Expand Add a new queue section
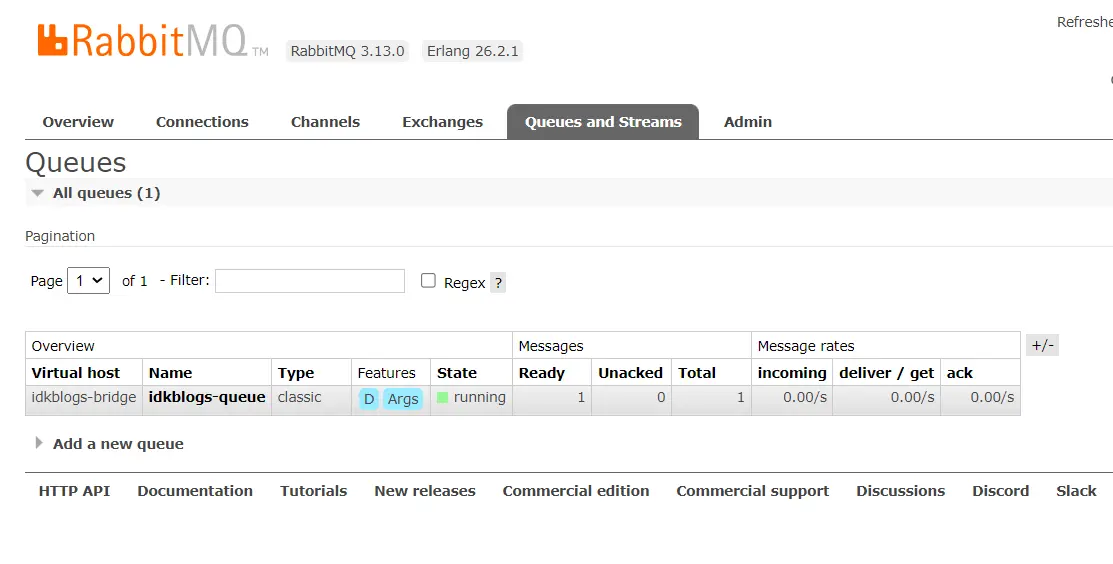This screenshot has height=564, width=1113. point(110,444)
